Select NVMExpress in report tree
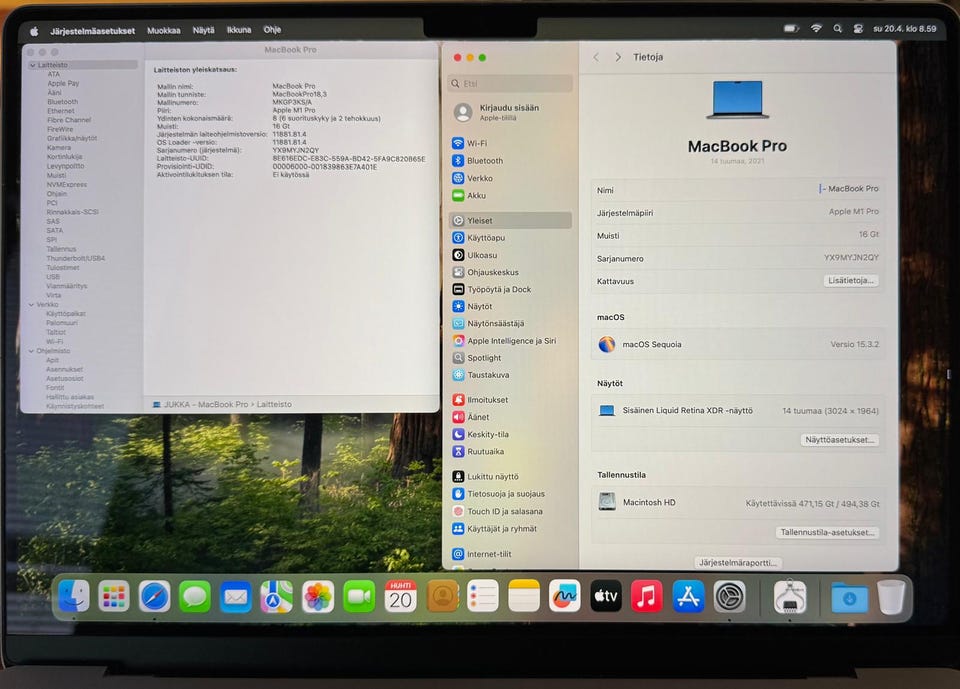This screenshot has height=689, width=960. click(67, 184)
